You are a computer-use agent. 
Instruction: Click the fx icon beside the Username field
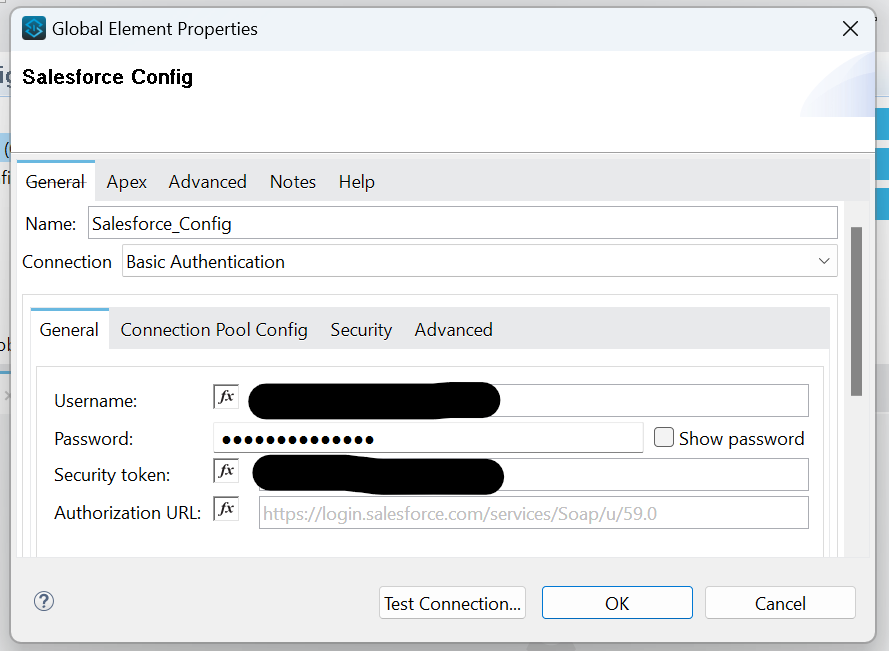tap(225, 396)
